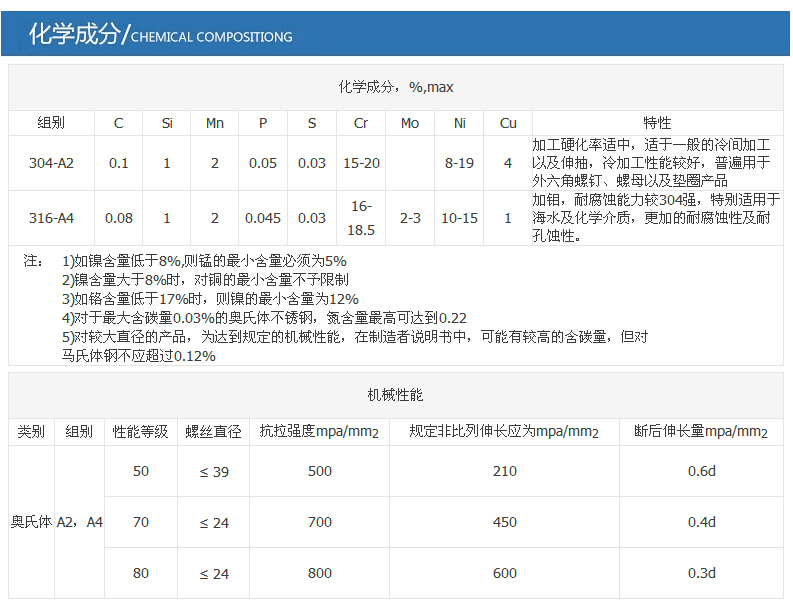Click the 化学成分 CHEMICAL COMPOSITIONG banner title
The width and height of the screenshot is (793, 603).
[160, 36]
